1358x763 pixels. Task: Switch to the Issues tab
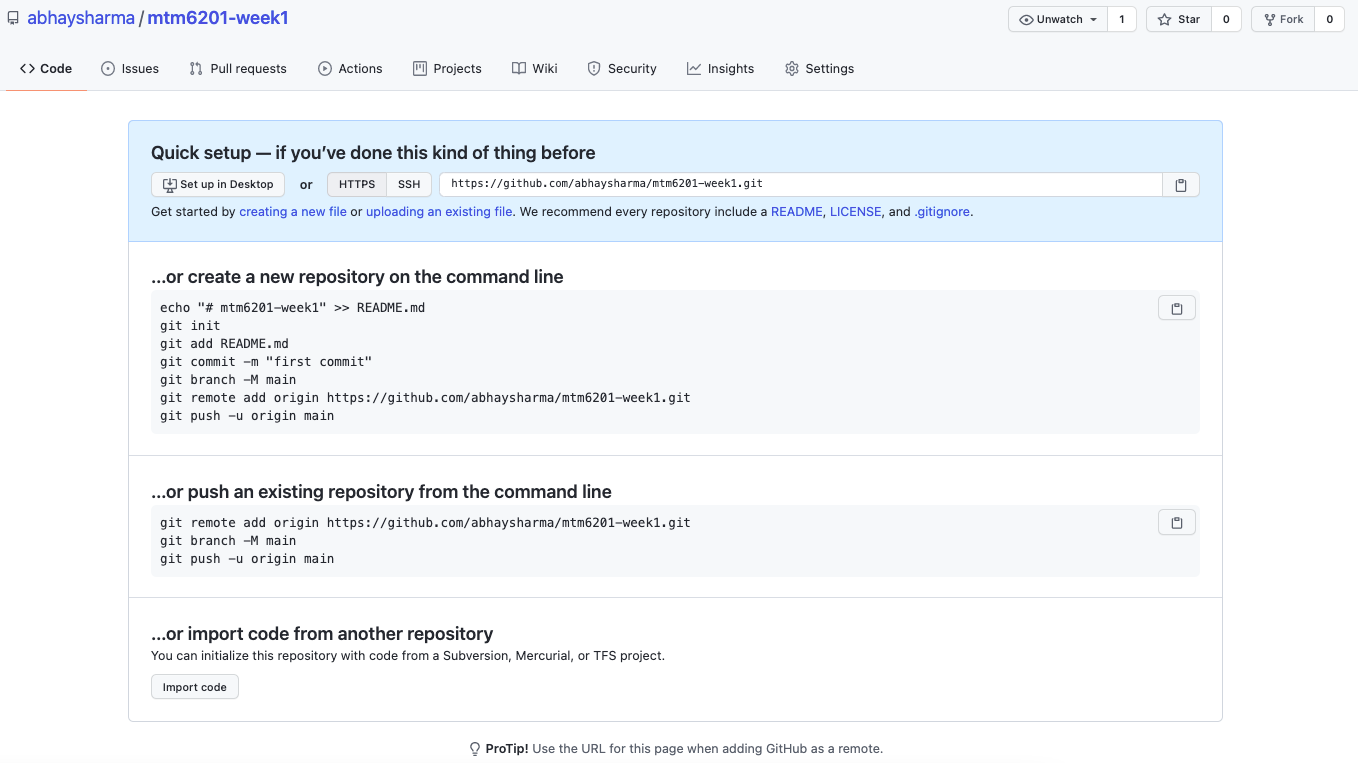coord(130,69)
